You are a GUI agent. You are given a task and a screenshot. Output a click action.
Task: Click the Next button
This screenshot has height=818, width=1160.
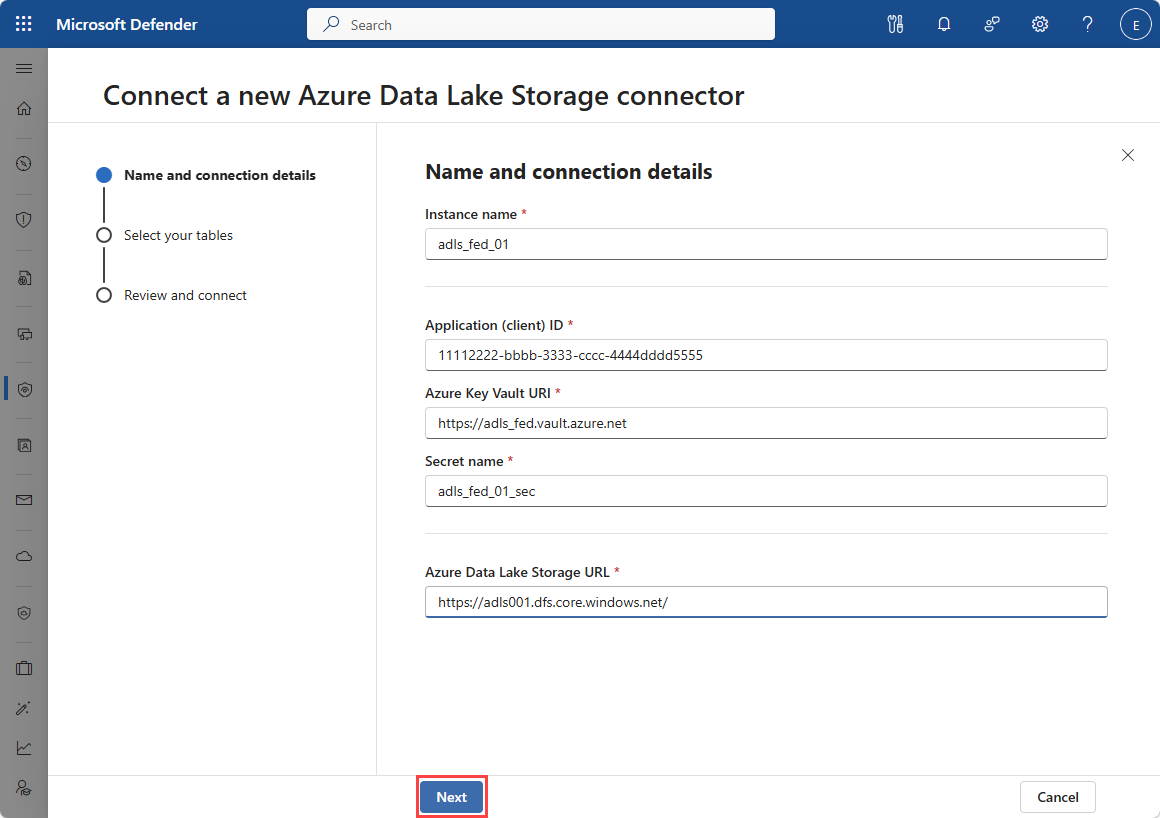[x=451, y=797]
